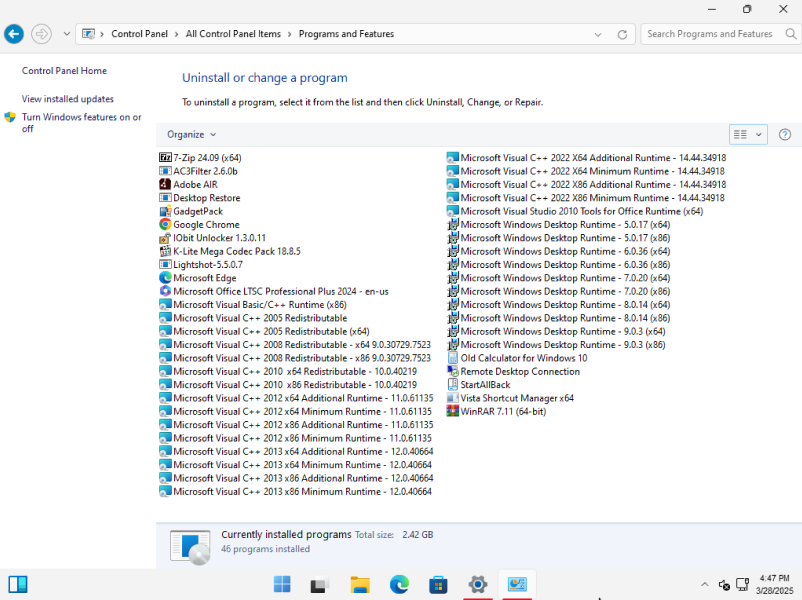
Task: Click the Search Programs and Features field
Action: click(x=709, y=34)
